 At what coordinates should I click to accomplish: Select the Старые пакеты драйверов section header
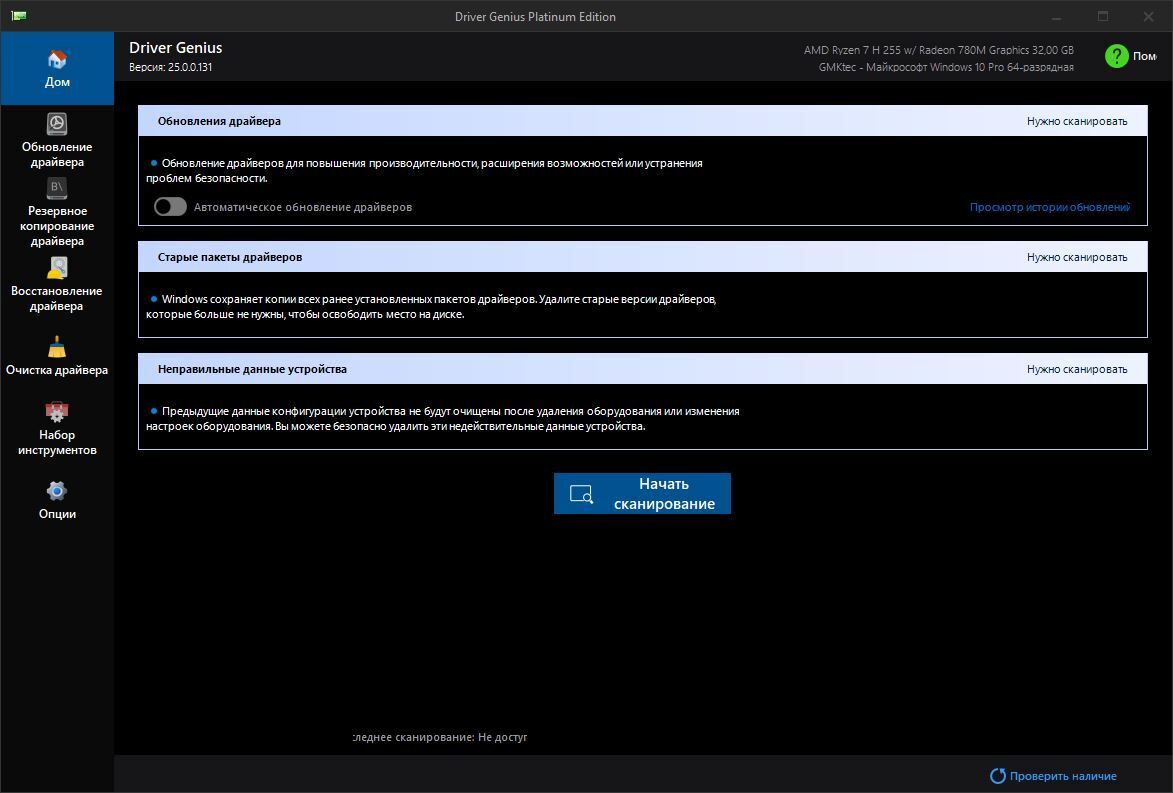tap(229, 257)
